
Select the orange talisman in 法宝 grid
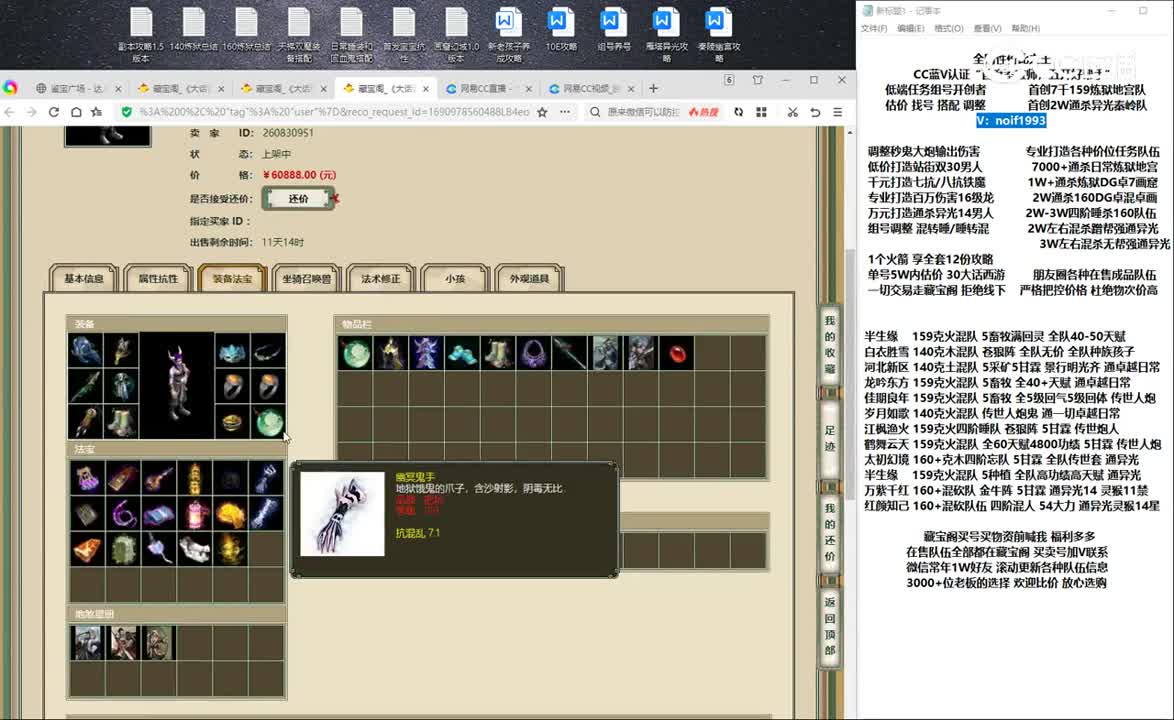click(87, 549)
